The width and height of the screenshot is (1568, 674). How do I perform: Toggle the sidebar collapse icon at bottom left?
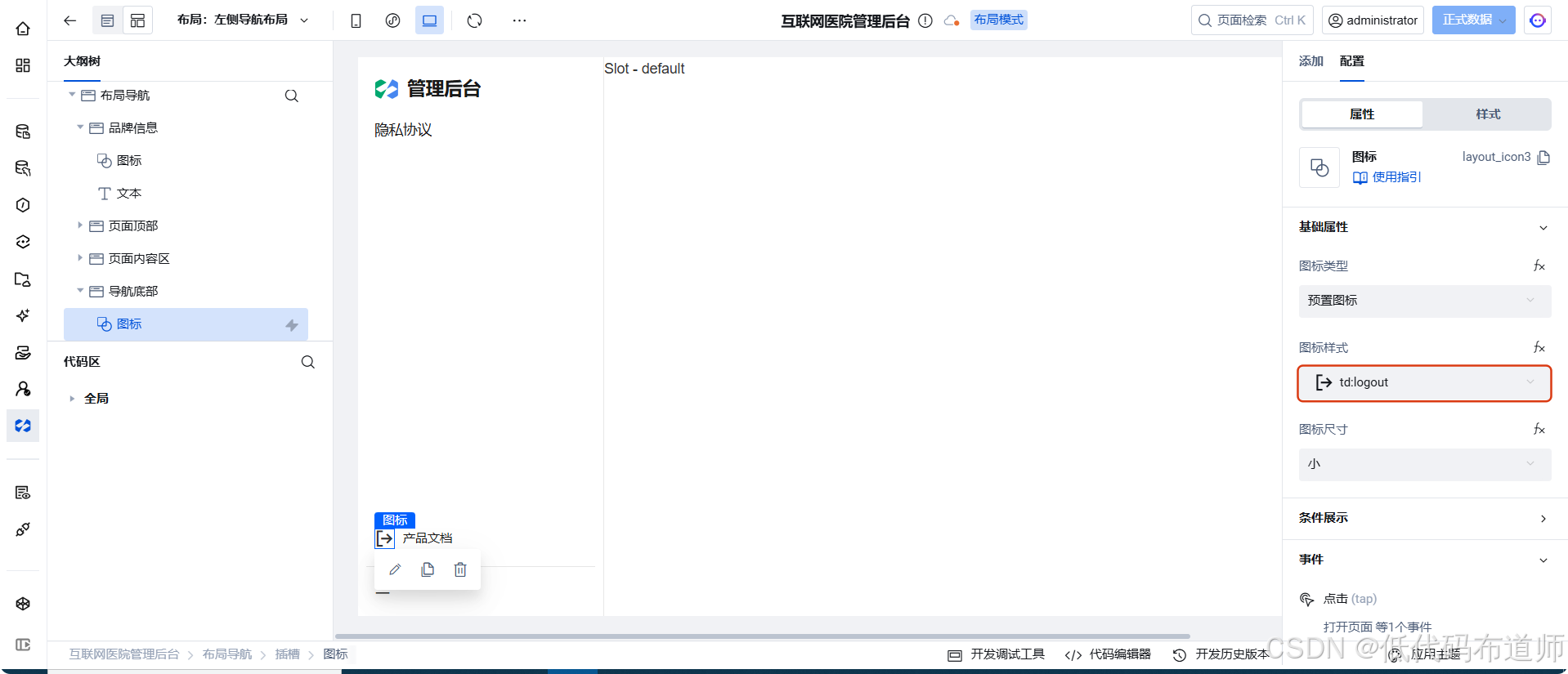23,645
